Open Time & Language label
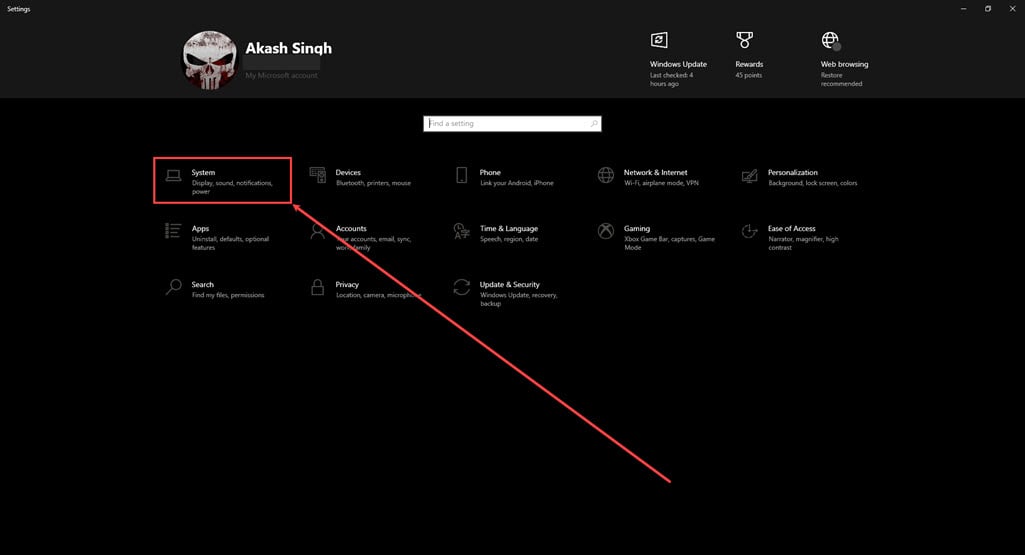This screenshot has height=555, width=1025. click(x=509, y=229)
